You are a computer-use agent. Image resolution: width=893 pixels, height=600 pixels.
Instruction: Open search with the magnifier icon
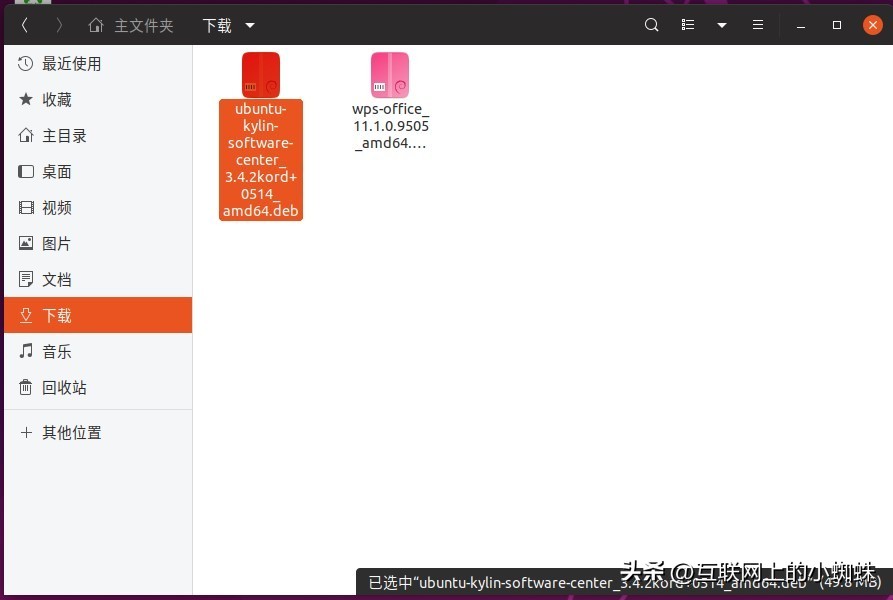coord(651,24)
